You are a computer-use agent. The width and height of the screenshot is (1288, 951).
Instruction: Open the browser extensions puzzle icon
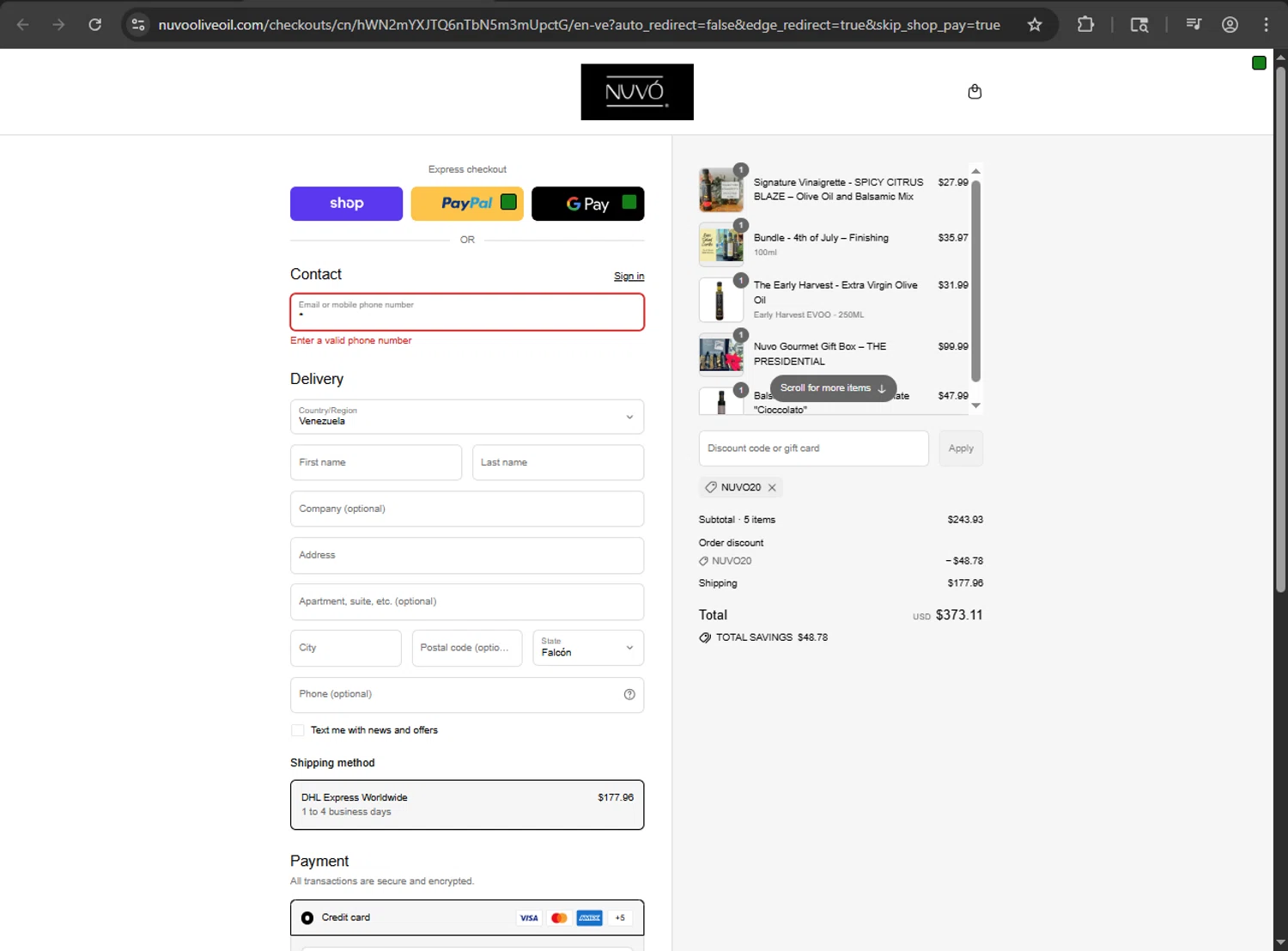coord(1085,25)
